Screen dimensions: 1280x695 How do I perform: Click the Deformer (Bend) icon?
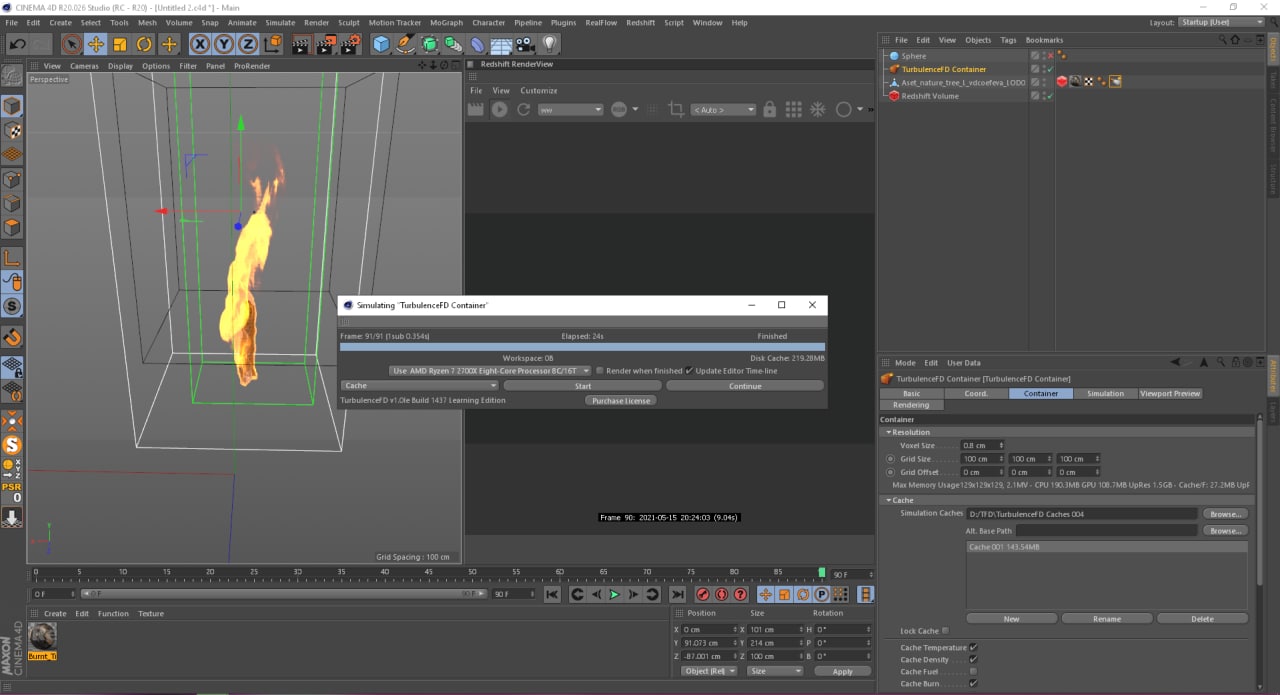477,44
